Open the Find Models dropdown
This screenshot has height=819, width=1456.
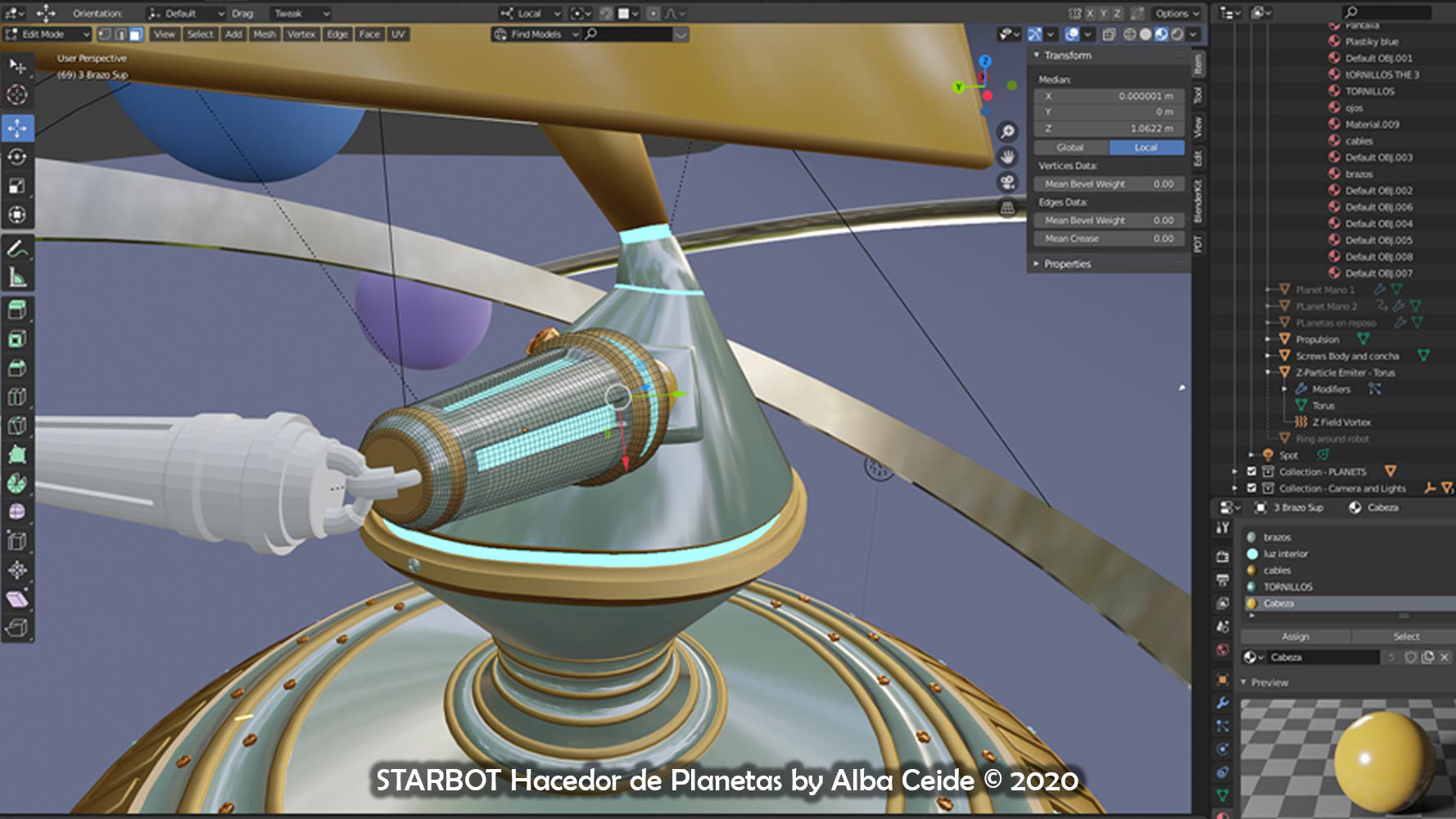tap(536, 34)
